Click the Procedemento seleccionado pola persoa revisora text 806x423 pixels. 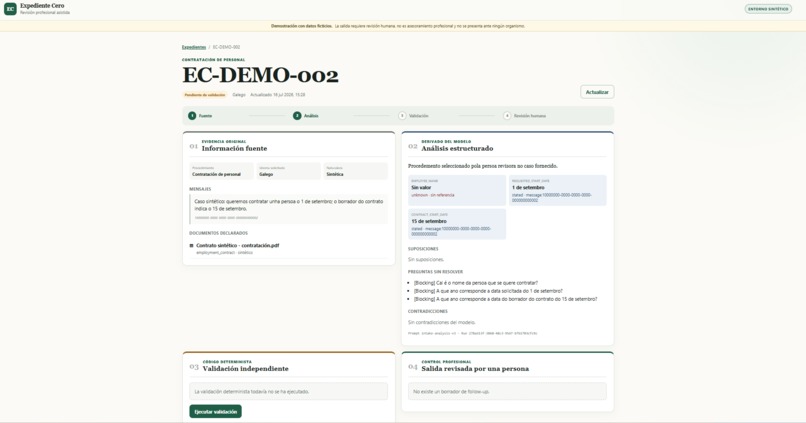[x=483, y=166]
